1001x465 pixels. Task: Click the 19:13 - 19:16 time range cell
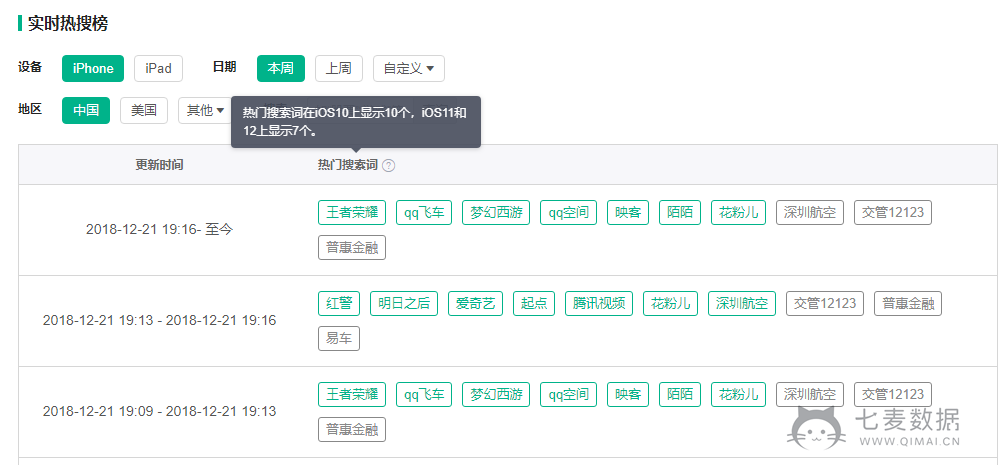(160, 321)
